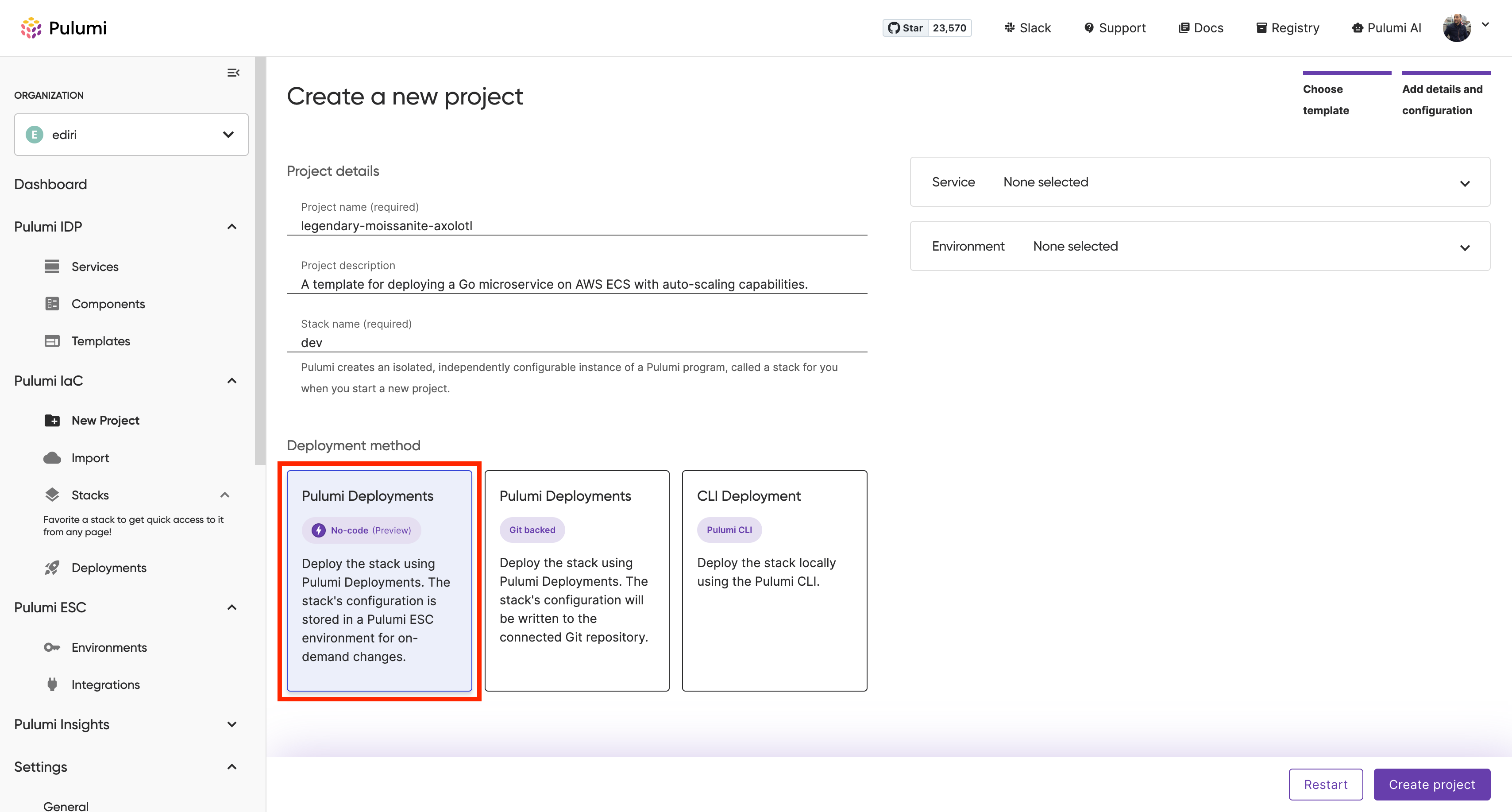
Task: Select the No-code Pulumi Deployments card
Action: tap(379, 581)
